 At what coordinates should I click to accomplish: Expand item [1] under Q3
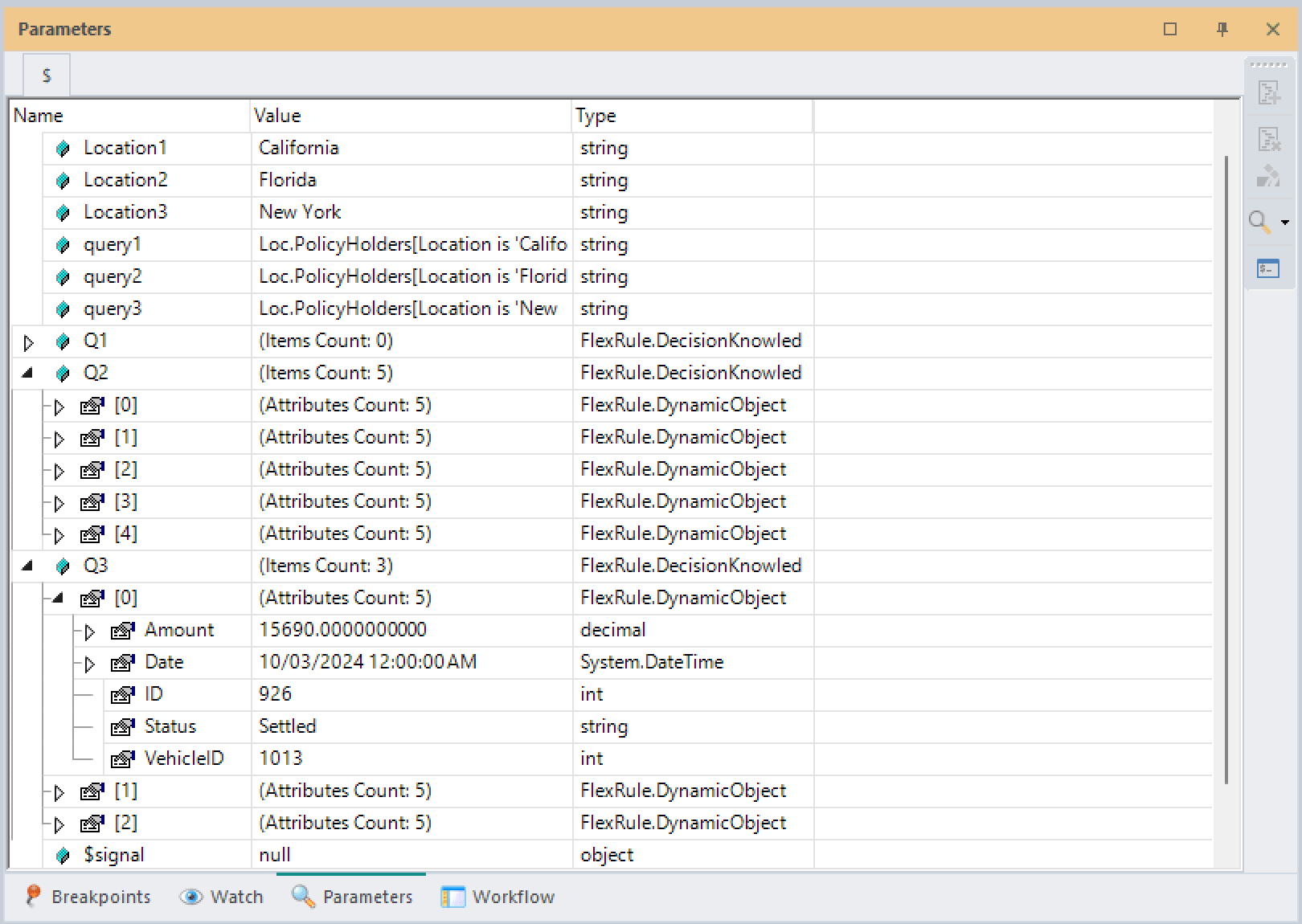point(59,792)
